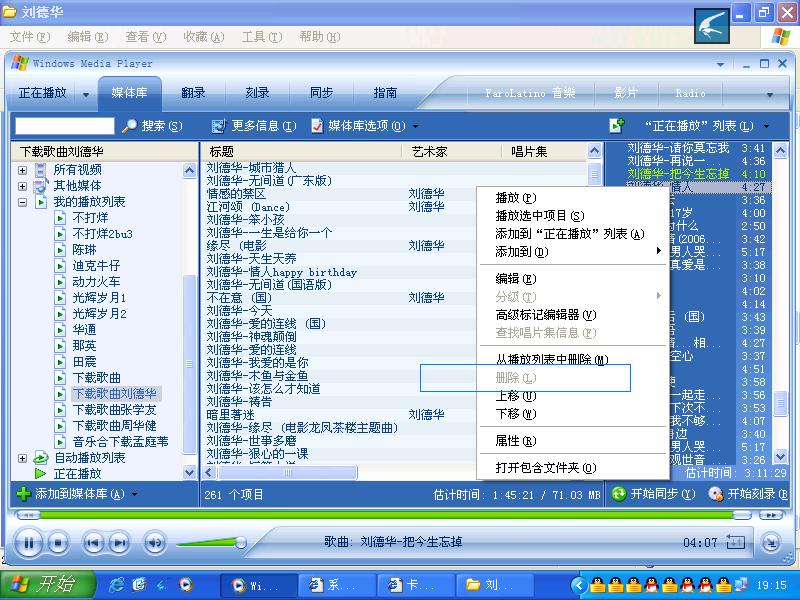The image size is (800, 600).
Task: Select the 田震 playlist icon
Action: [x=60, y=362]
